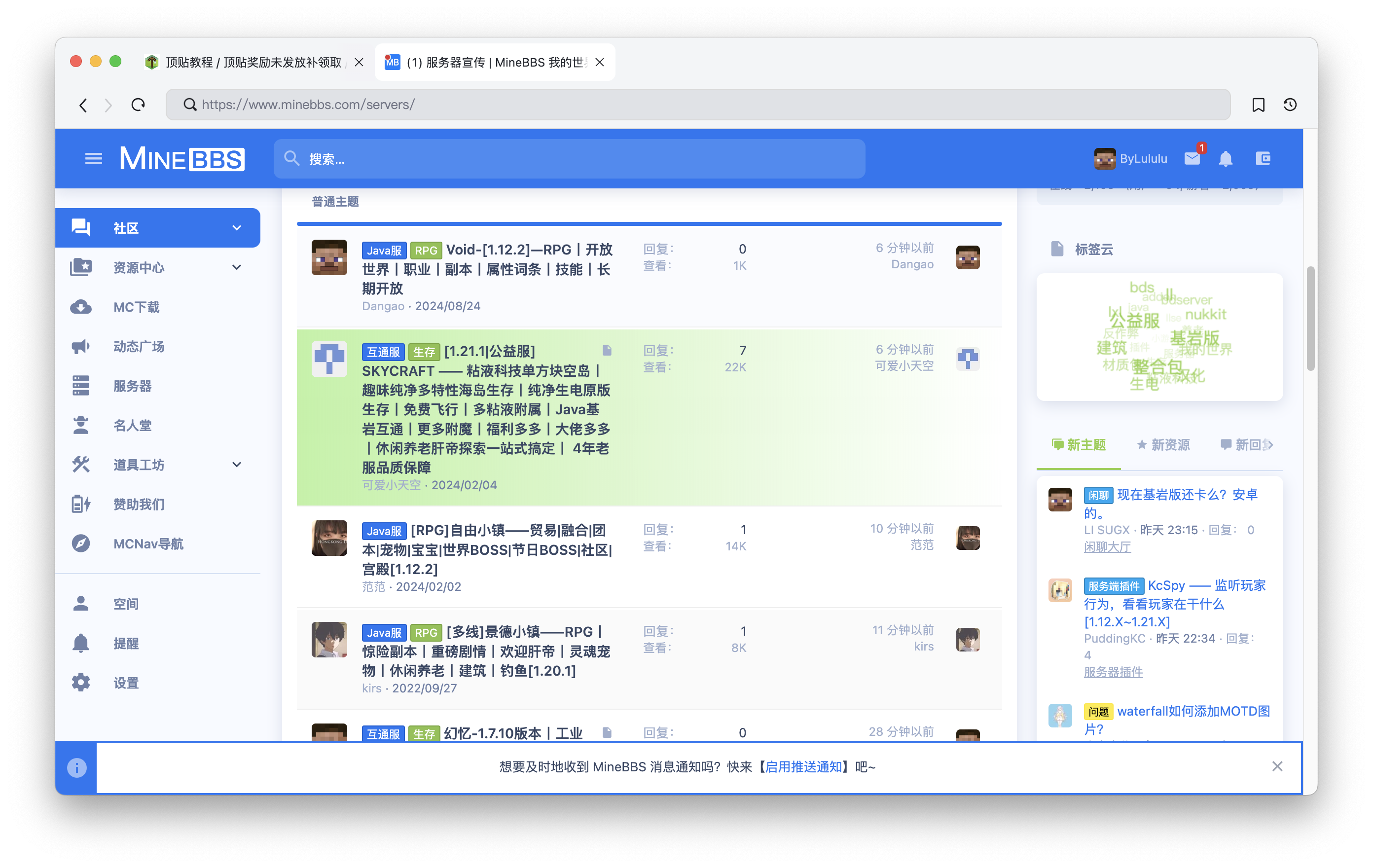1373x868 pixels.
Task: Click the 赞助我们 battery icon
Action: 80,504
